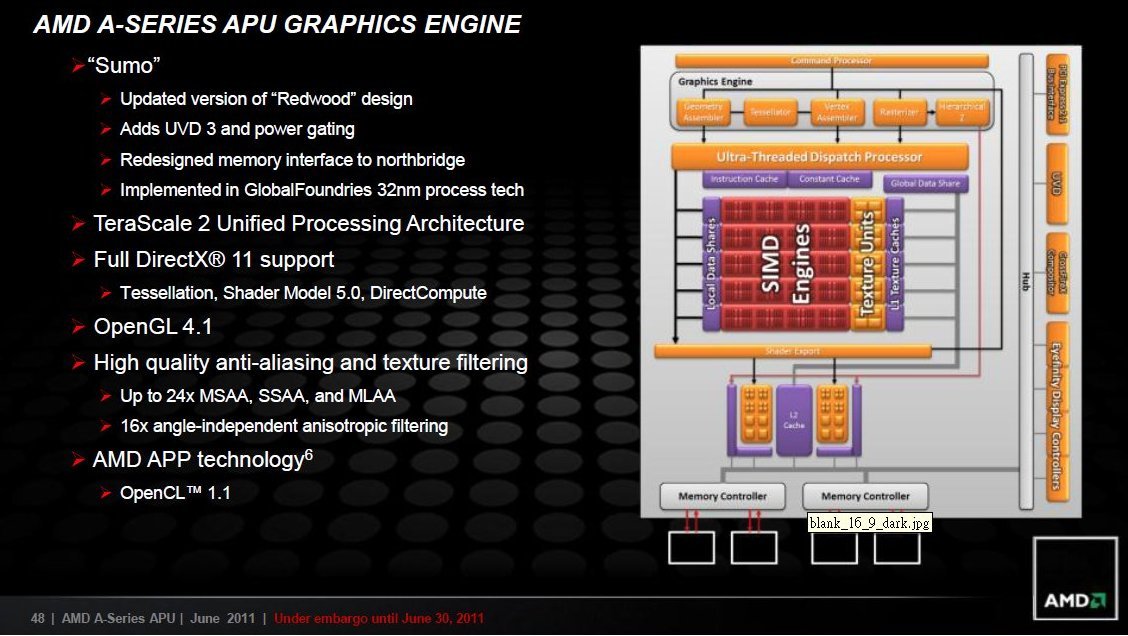Click the Command Processor block in diagram
Screen dimensions: 1128x636
pyautogui.click(x=831, y=60)
